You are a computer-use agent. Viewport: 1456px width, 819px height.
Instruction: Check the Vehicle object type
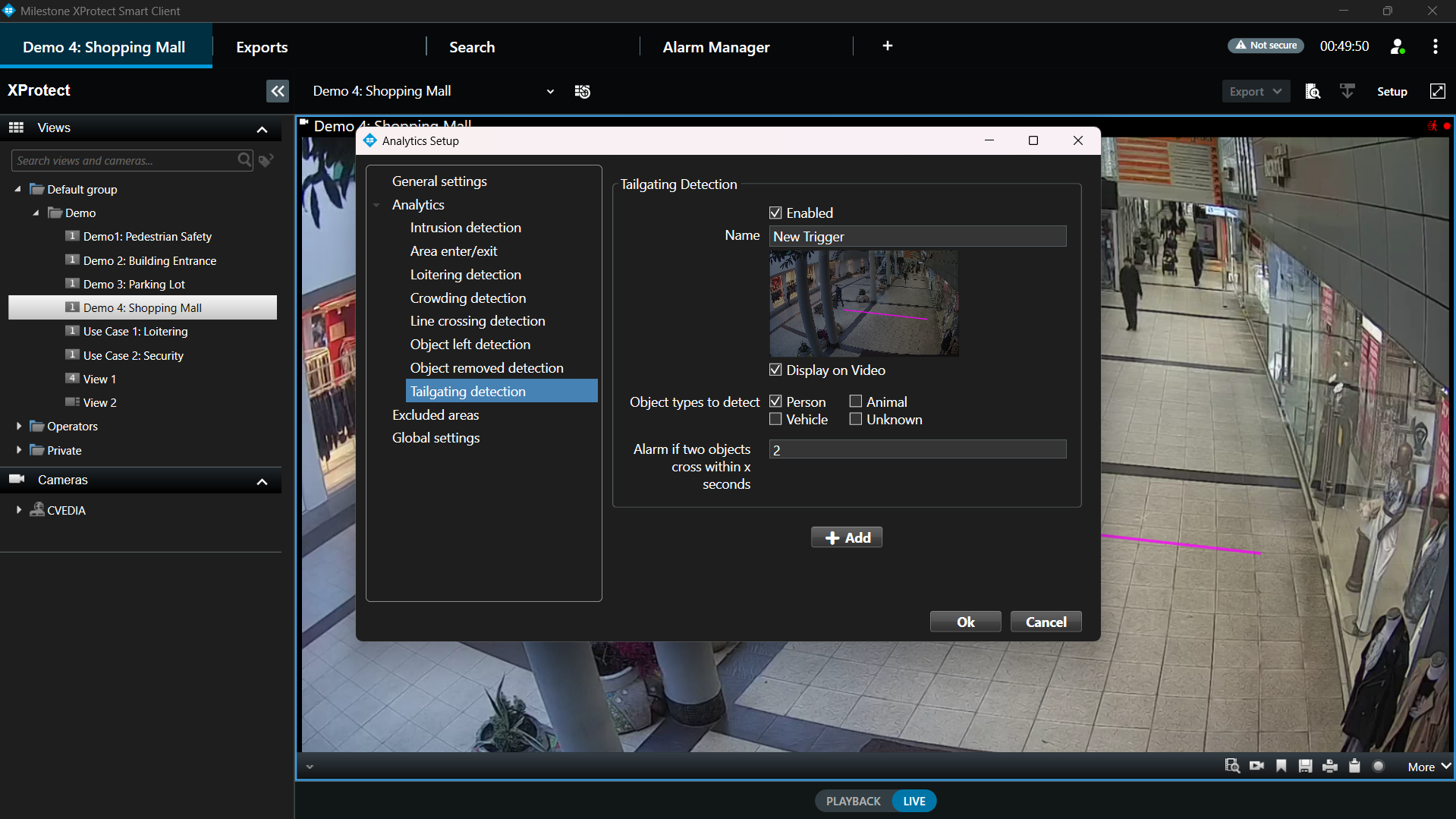[775, 419]
